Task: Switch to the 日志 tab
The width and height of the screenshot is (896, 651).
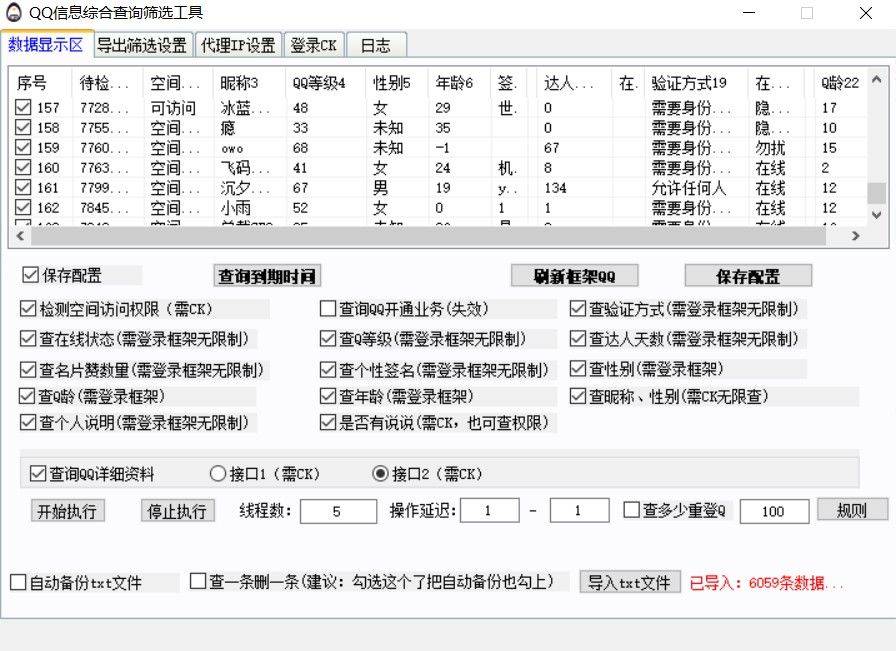Action: 376,45
